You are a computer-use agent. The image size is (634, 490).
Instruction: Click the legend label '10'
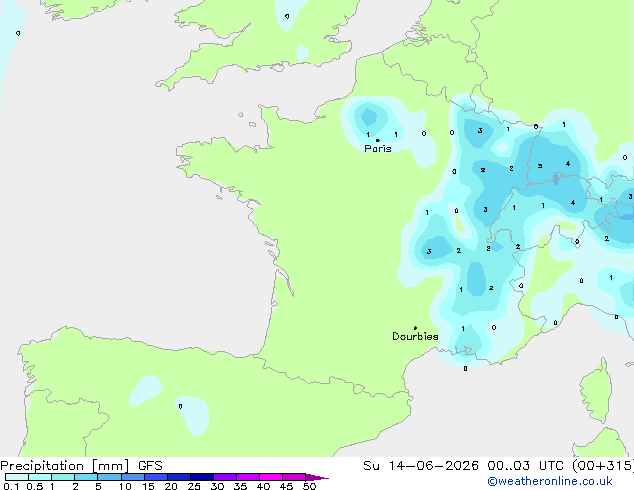(x=125, y=486)
